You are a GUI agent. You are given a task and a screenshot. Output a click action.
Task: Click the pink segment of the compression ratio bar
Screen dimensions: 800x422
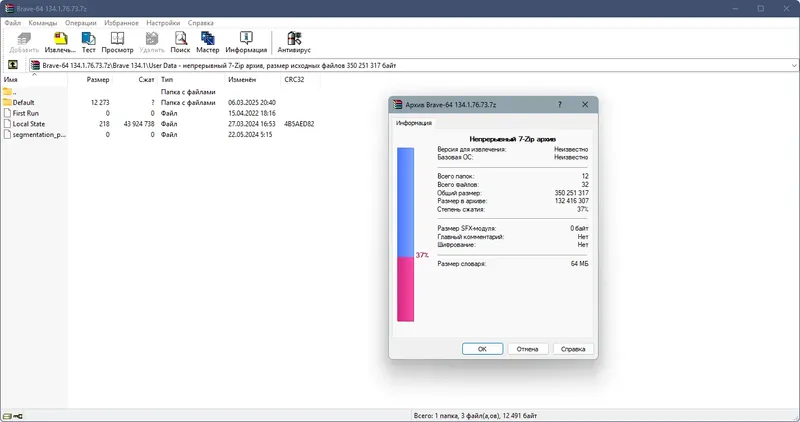click(x=406, y=289)
